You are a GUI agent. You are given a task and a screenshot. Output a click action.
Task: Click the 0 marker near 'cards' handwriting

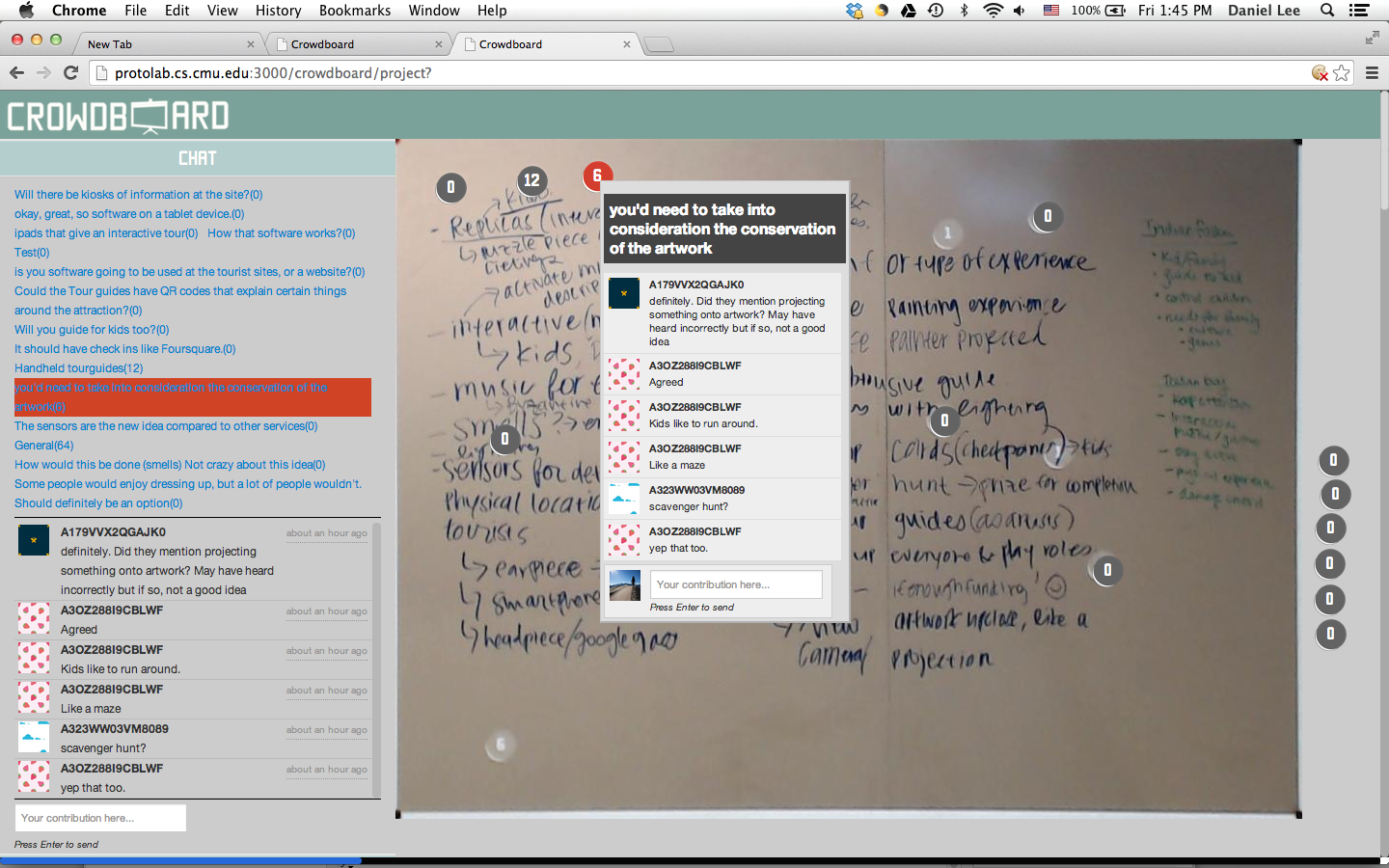point(944,420)
